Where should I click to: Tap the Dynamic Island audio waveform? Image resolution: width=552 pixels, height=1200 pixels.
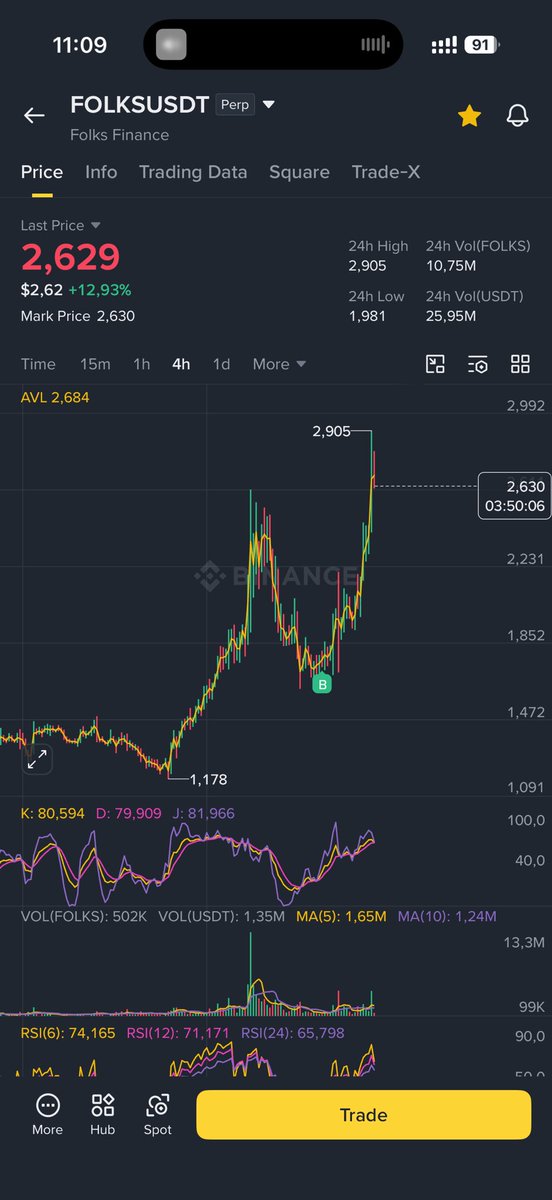point(374,45)
